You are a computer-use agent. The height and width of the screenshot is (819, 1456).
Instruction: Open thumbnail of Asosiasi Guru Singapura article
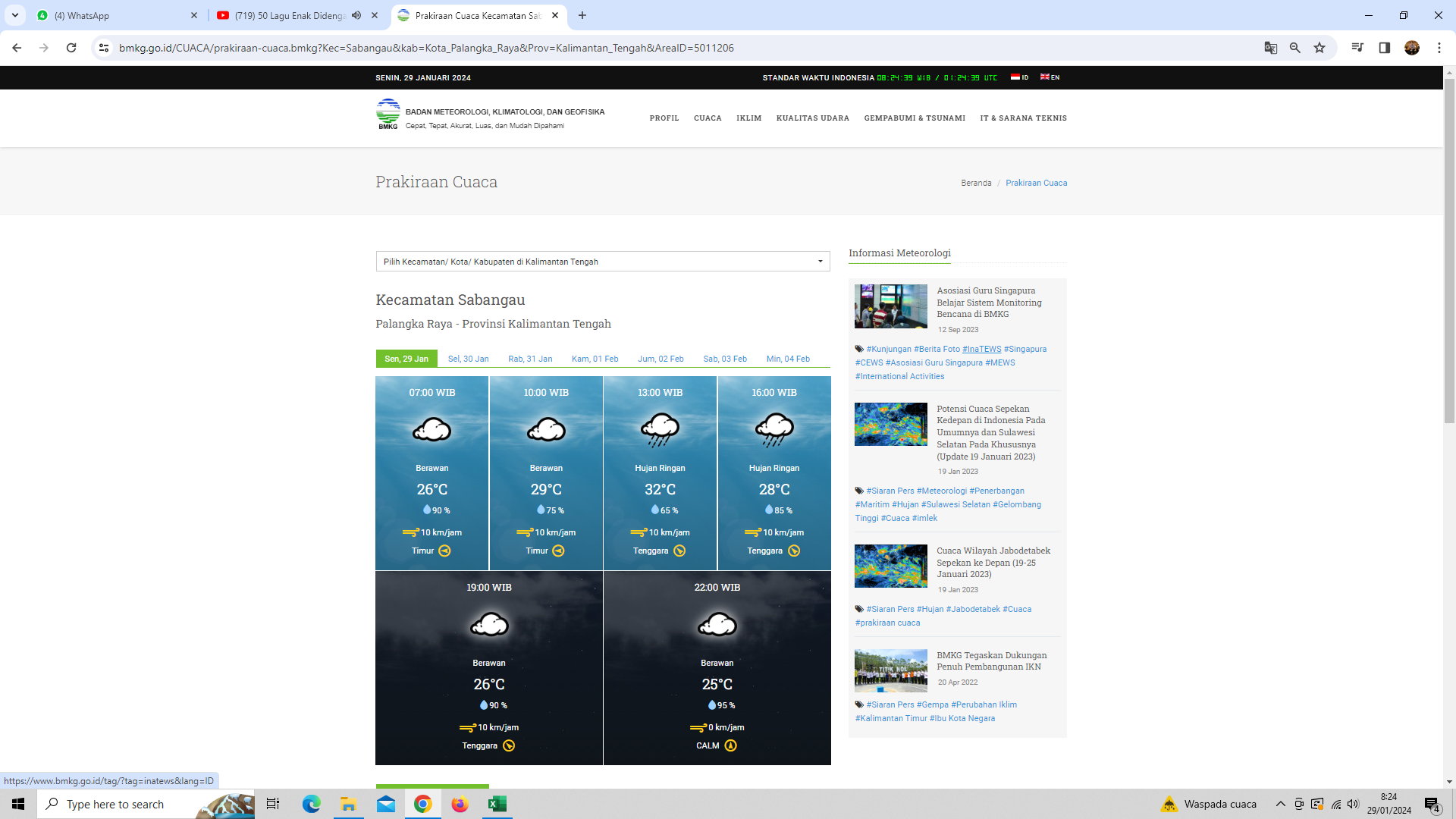(890, 306)
